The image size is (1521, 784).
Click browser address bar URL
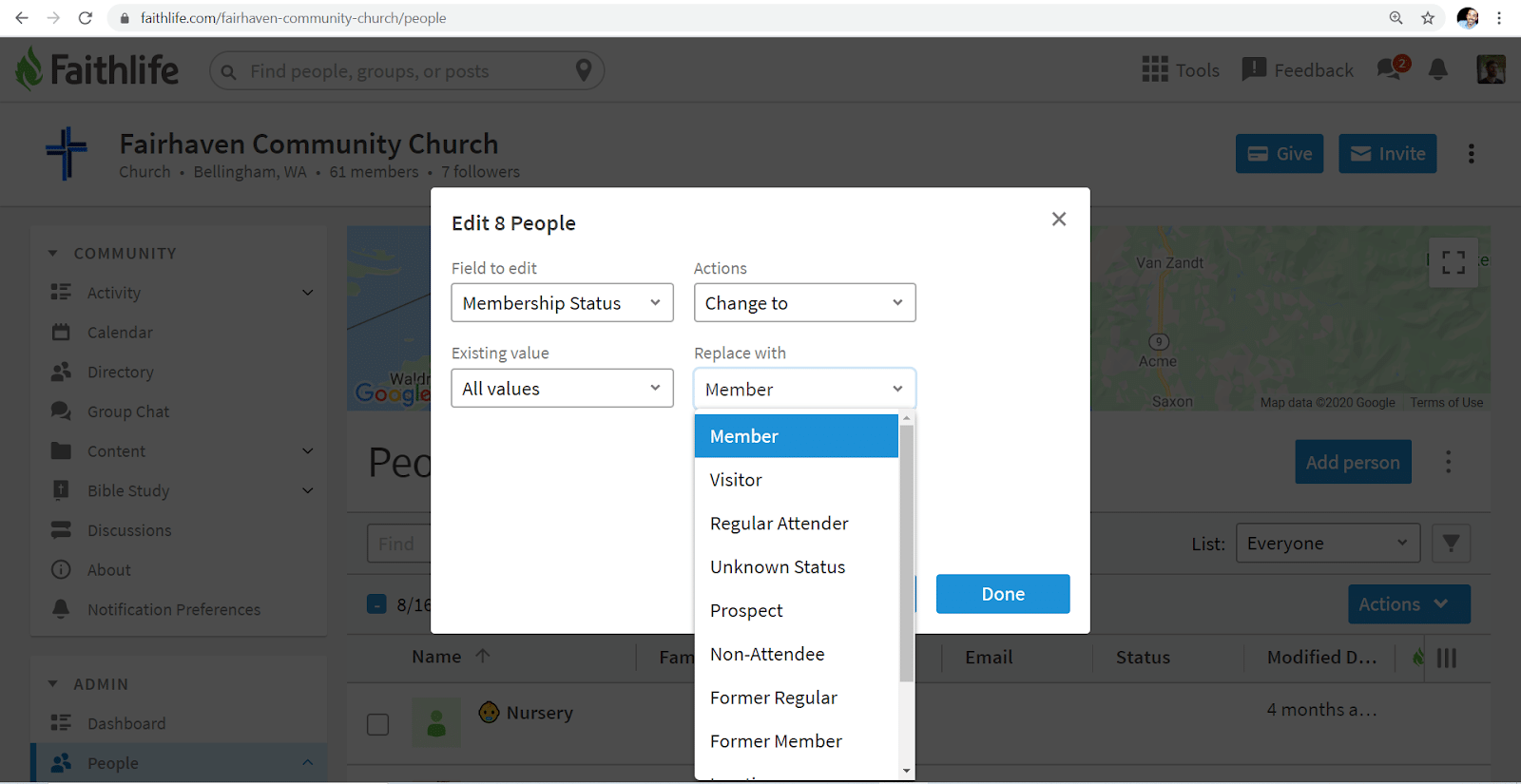(x=294, y=18)
